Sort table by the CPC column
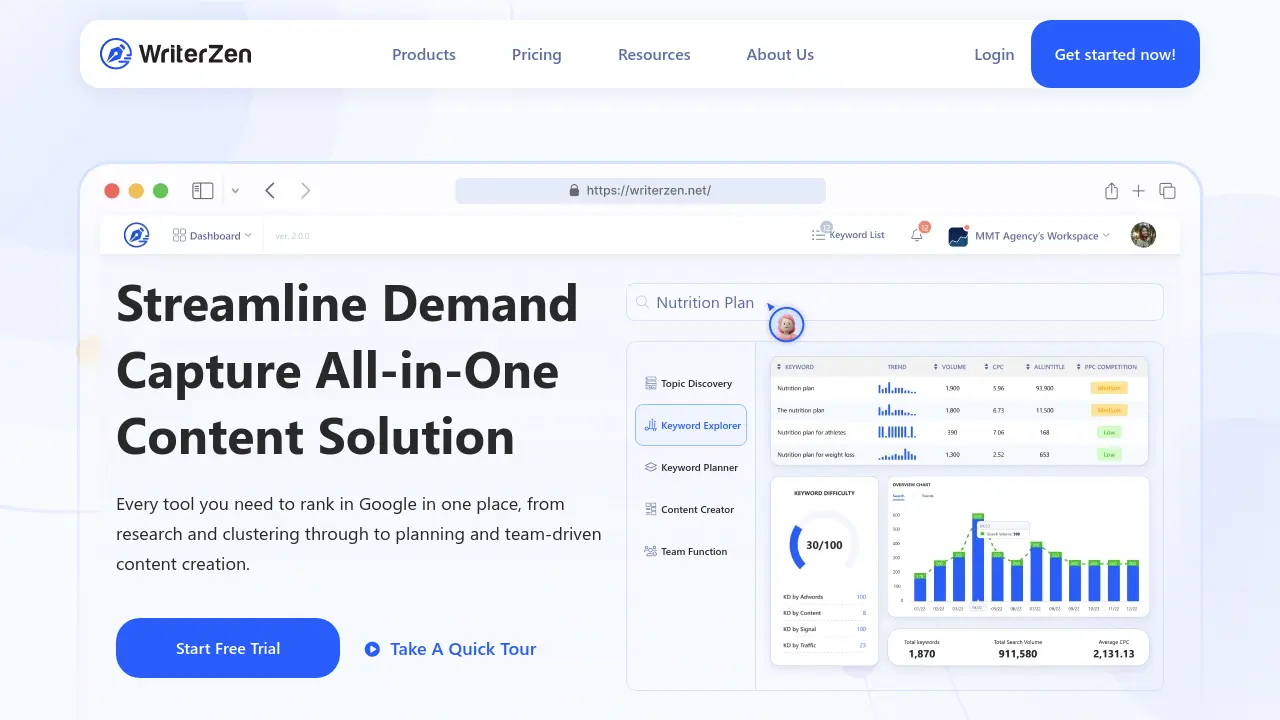Viewport: 1280px width, 720px height. 993,367
